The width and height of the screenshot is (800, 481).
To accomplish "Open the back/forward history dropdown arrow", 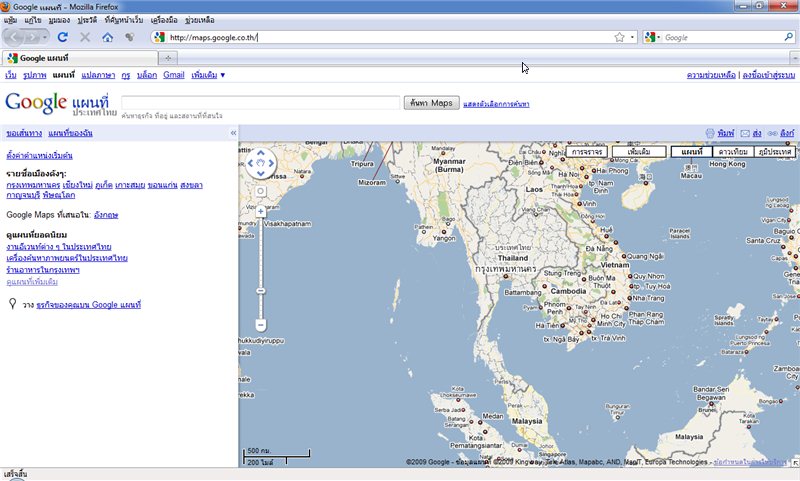I will click(x=45, y=37).
